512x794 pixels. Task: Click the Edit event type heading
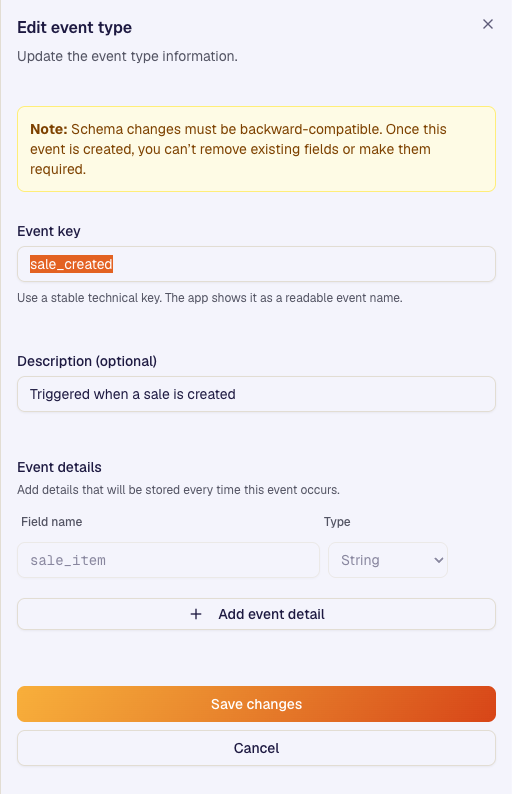tap(74, 27)
